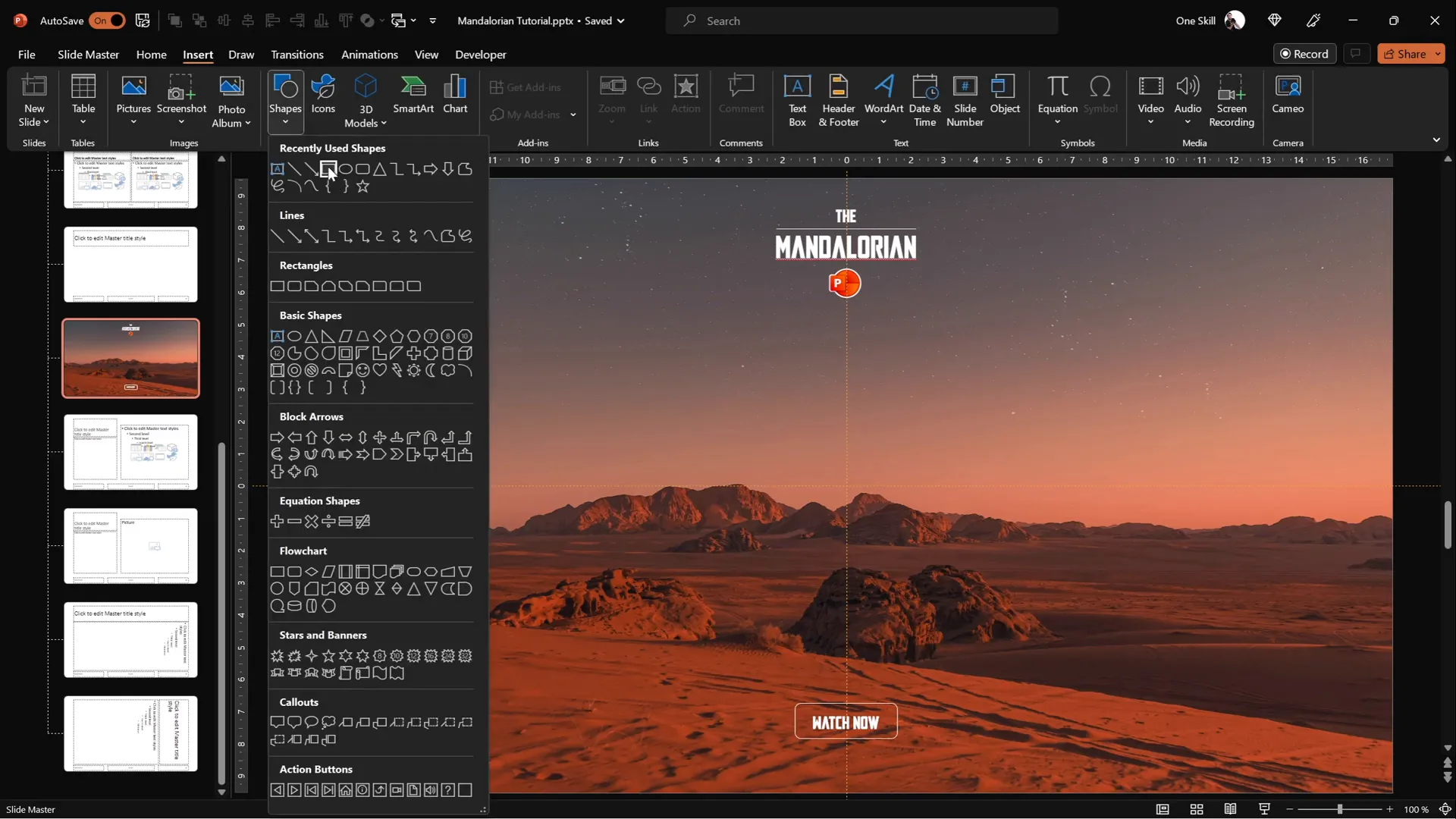Image resolution: width=1456 pixels, height=819 pixels.
Task: Pick the first rectangle under Rectangles
Action: 277,287
